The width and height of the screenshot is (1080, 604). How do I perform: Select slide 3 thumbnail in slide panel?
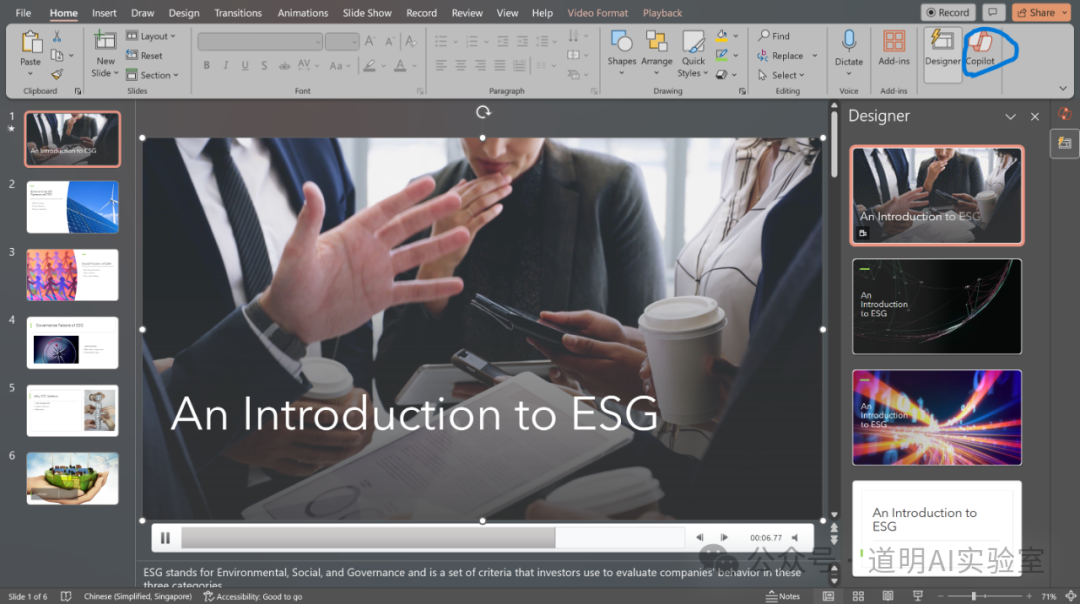coord(72,275)
